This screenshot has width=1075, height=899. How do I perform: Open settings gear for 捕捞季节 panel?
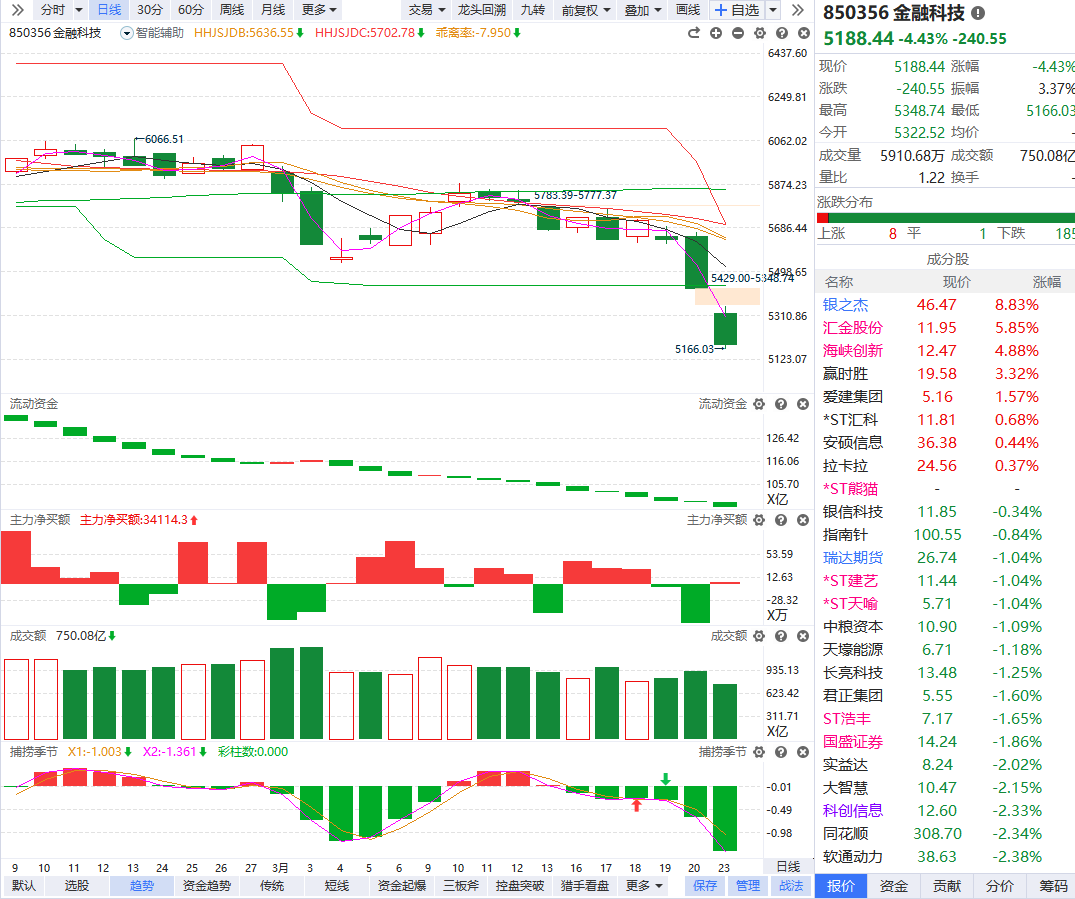[759, 752]
